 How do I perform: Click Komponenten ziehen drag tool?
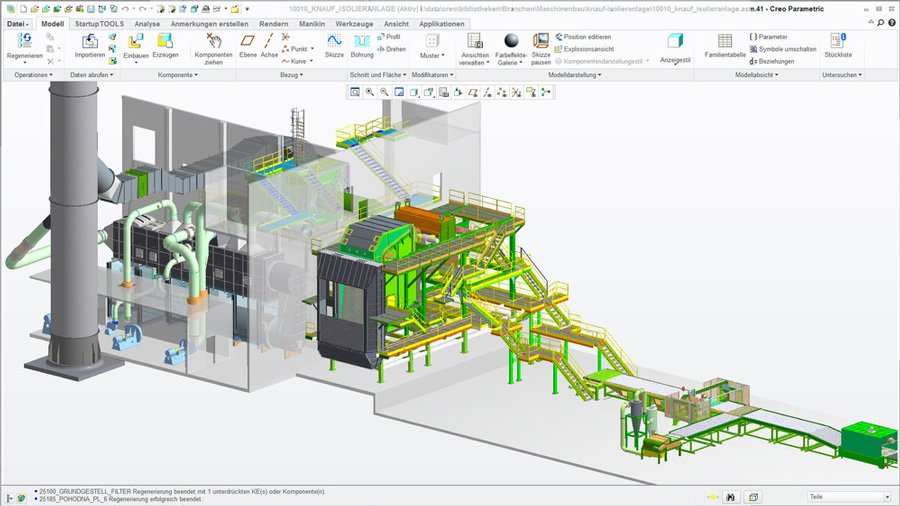point(213,42)
